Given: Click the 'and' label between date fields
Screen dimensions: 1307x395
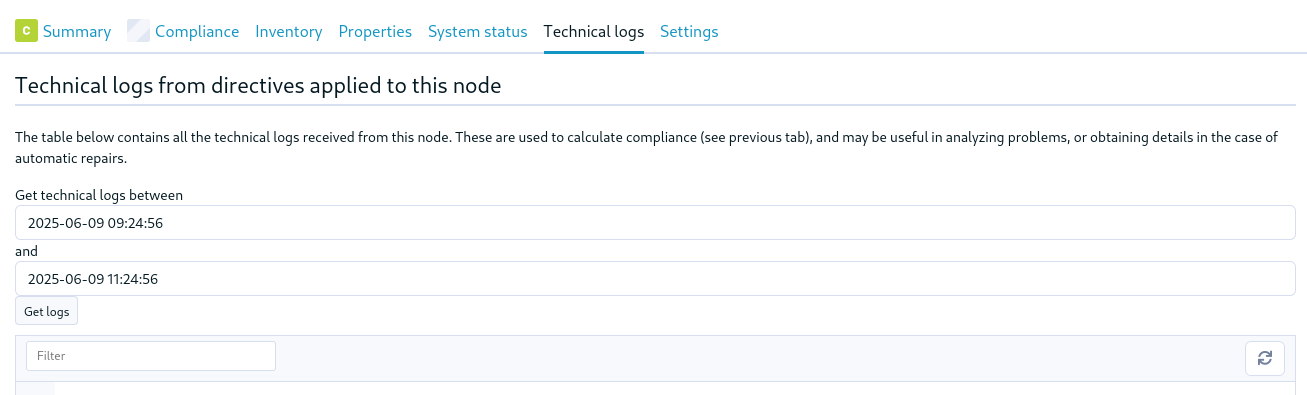Looking at the screenshot, I should 26,251.
